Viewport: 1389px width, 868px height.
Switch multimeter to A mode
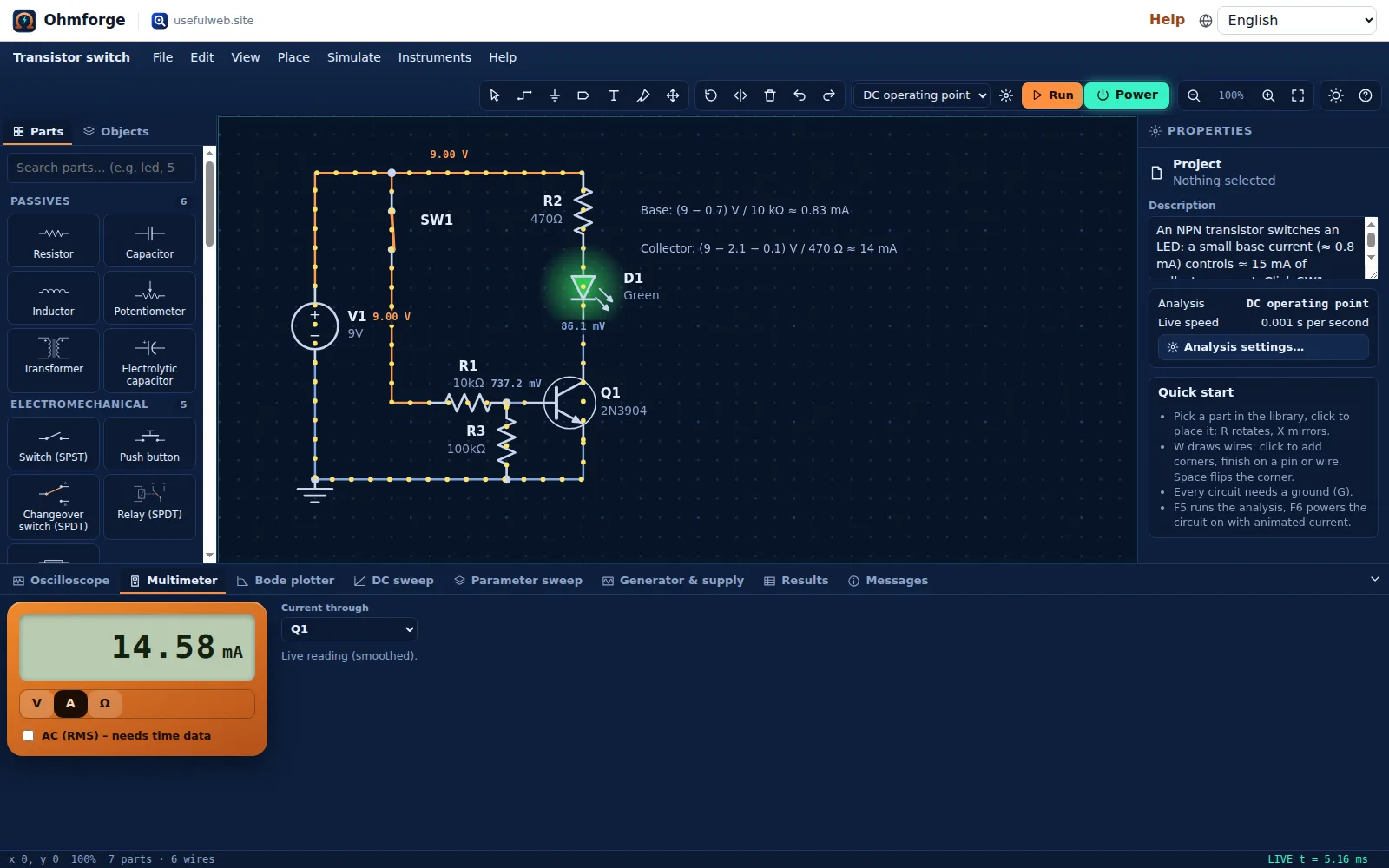(x=70, y=703)
